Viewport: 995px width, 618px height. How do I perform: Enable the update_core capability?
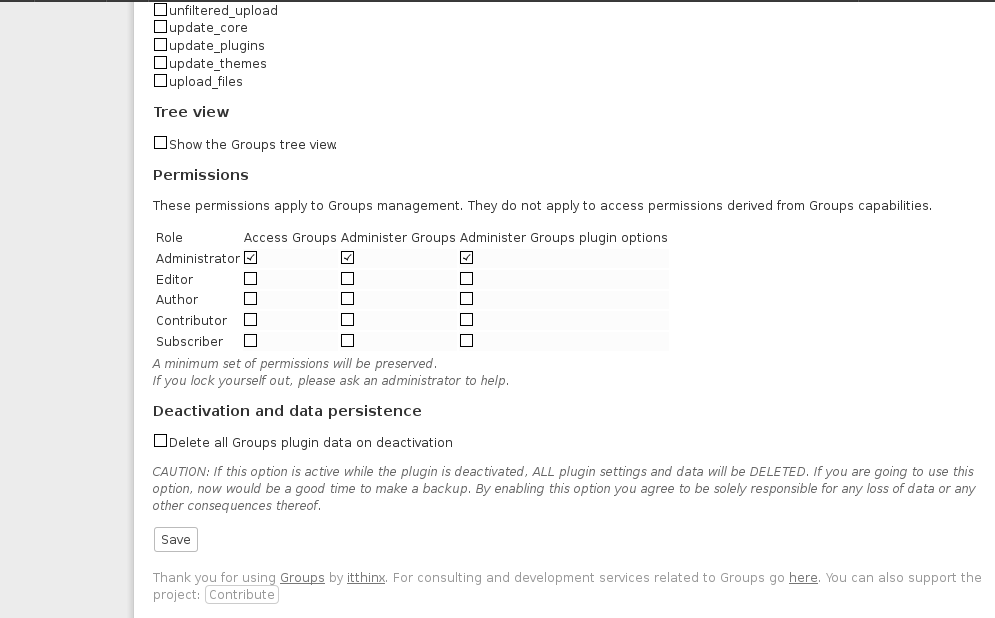point(161,27)
